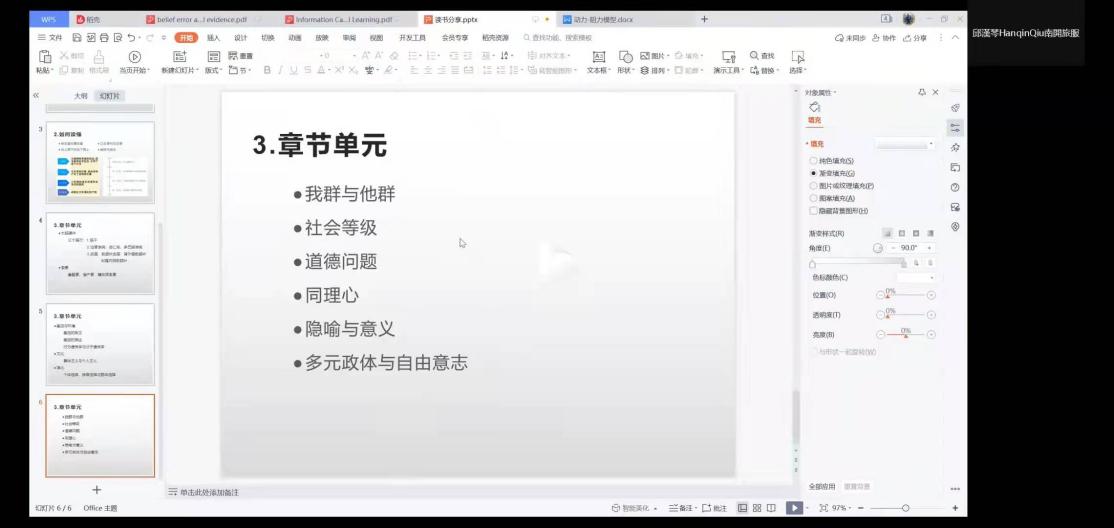
Task: Select the solid fill radio option
Action: [814, 160]
